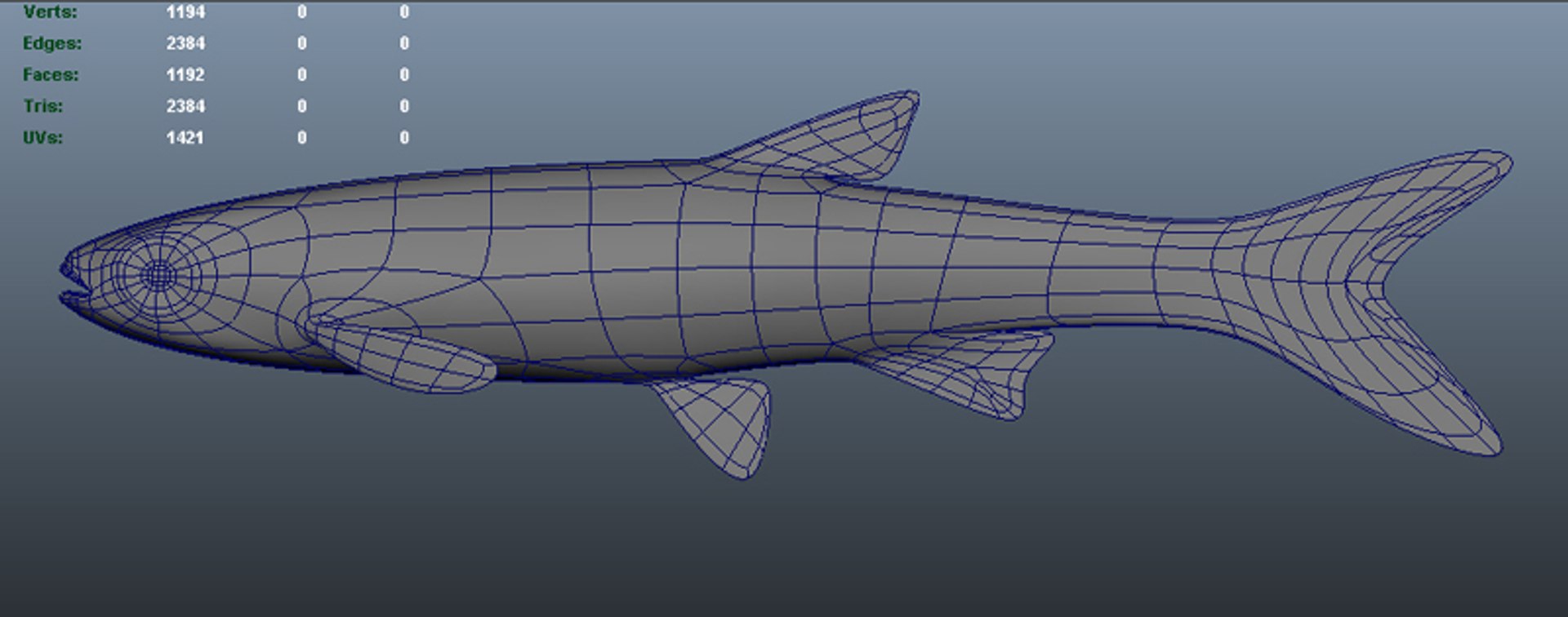Select the fish model's eye
Viewport: 1568px width, 617px height.
(158, 275)
